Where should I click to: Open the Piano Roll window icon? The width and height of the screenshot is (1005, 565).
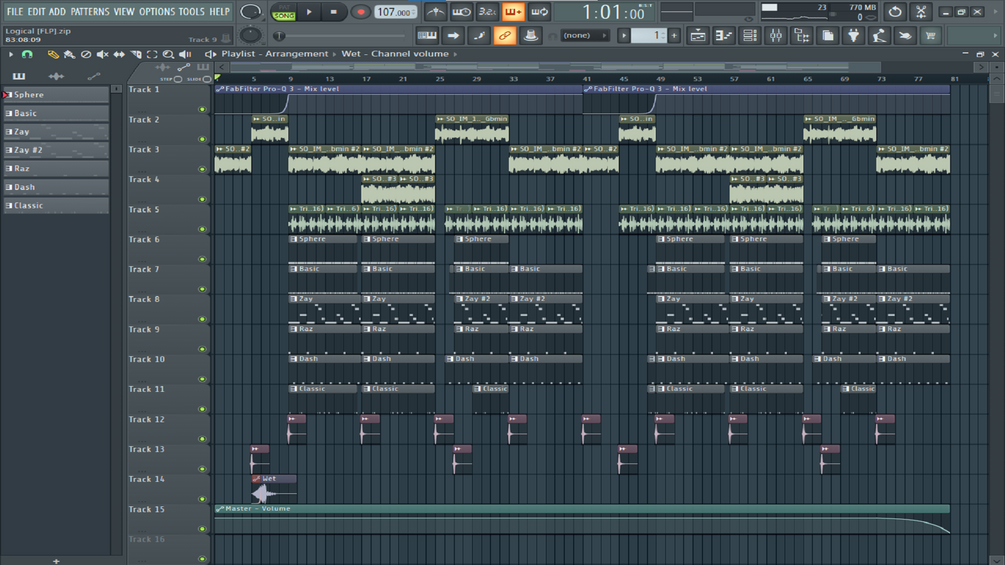[724, 36]
